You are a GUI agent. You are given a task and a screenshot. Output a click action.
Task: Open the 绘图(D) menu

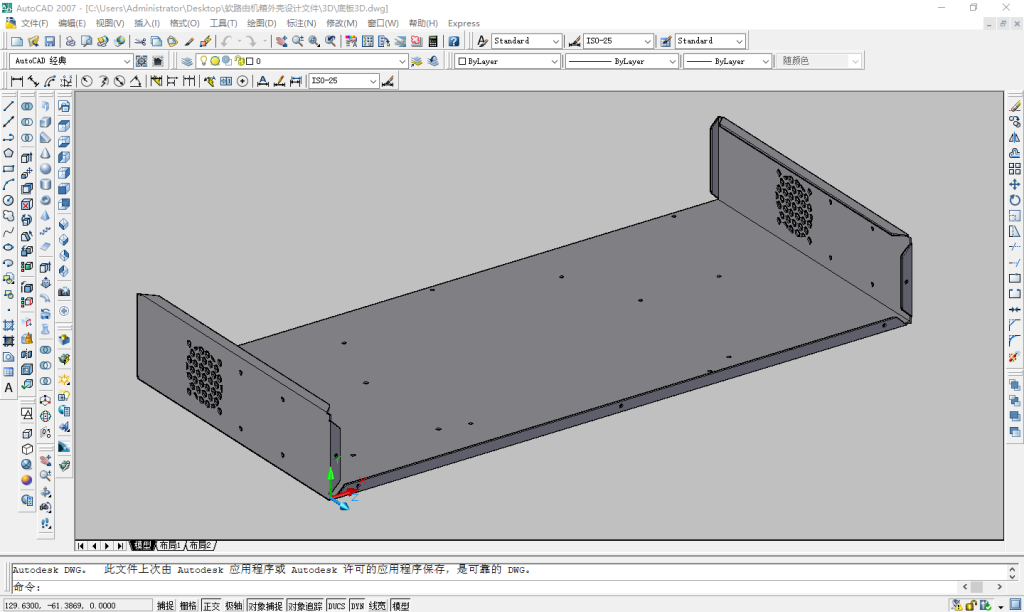pyautogui.click(x=261, y=23)
